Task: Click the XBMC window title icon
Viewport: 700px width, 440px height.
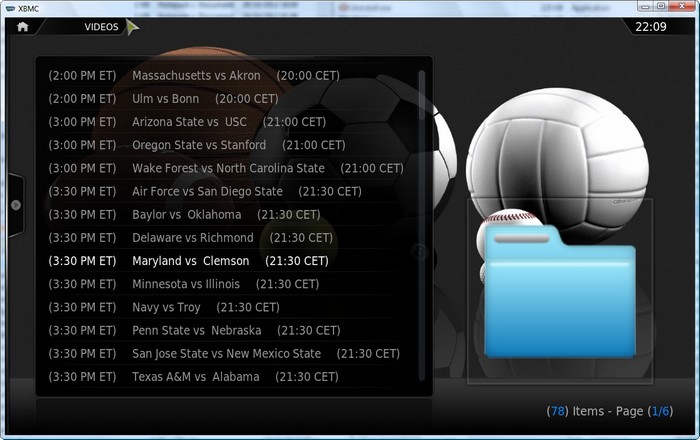Action: [10, 8]
